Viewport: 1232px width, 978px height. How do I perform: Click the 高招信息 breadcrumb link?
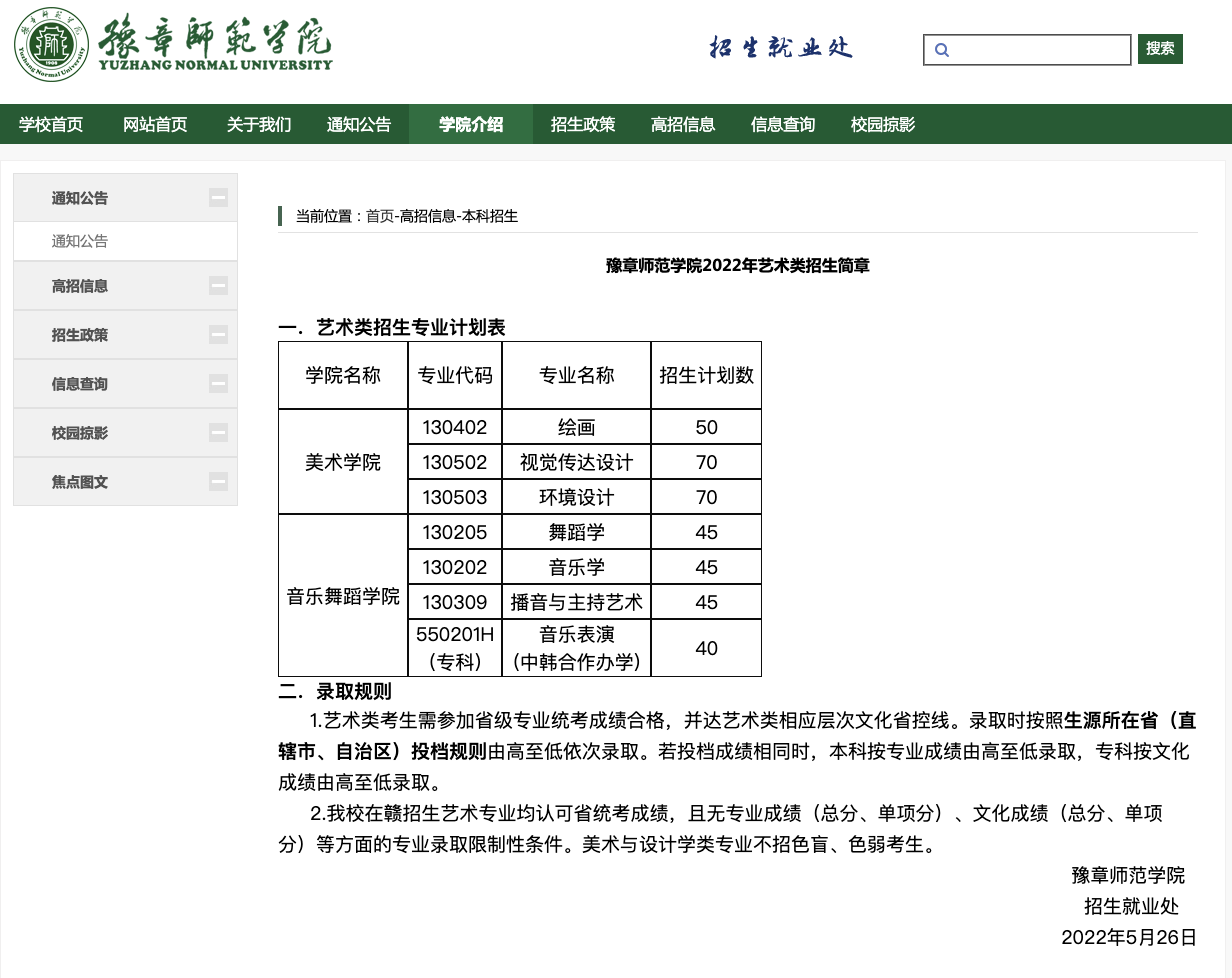[428, 216]
